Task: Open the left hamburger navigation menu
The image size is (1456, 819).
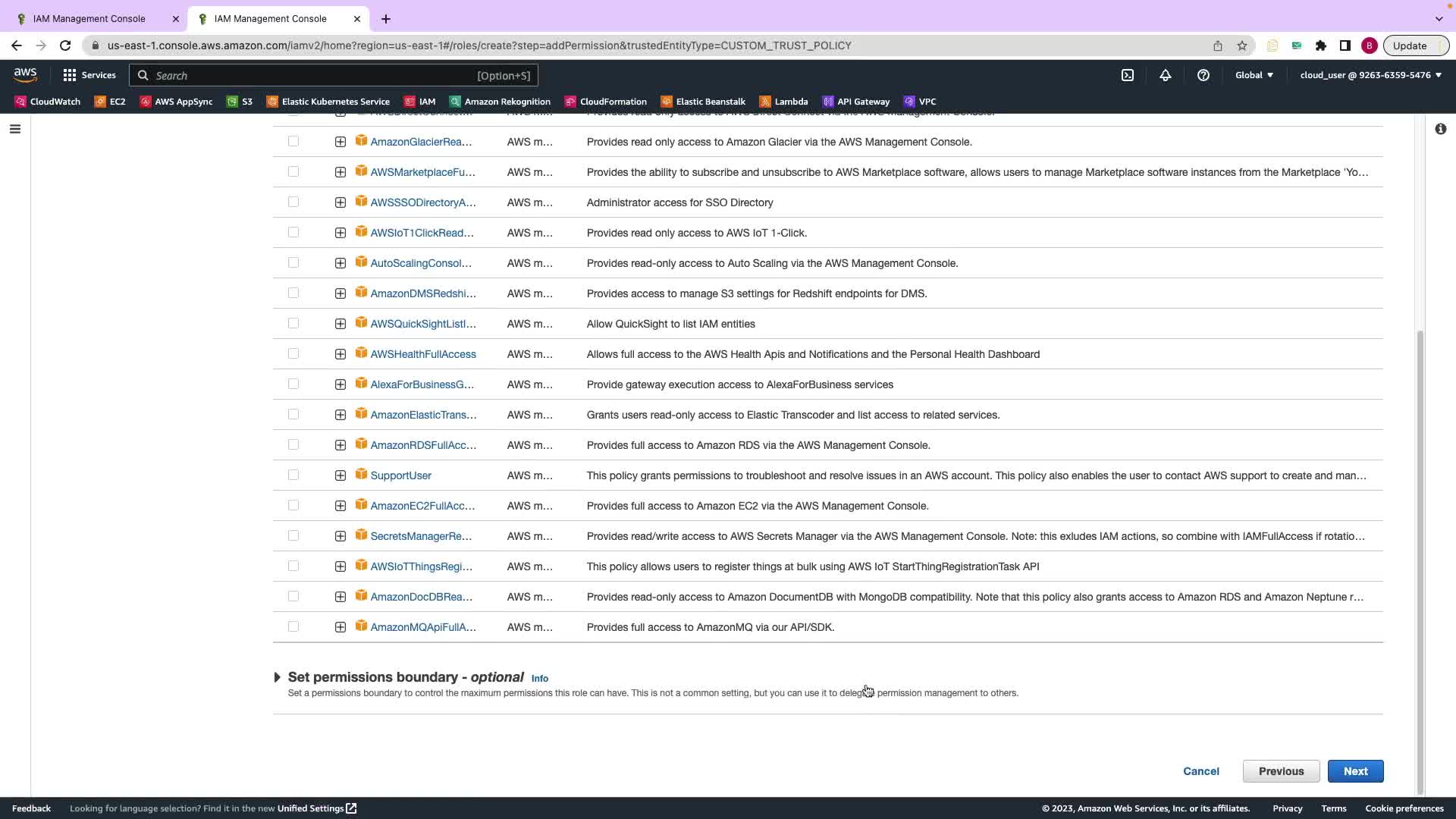Action: (x=14, y=129)
